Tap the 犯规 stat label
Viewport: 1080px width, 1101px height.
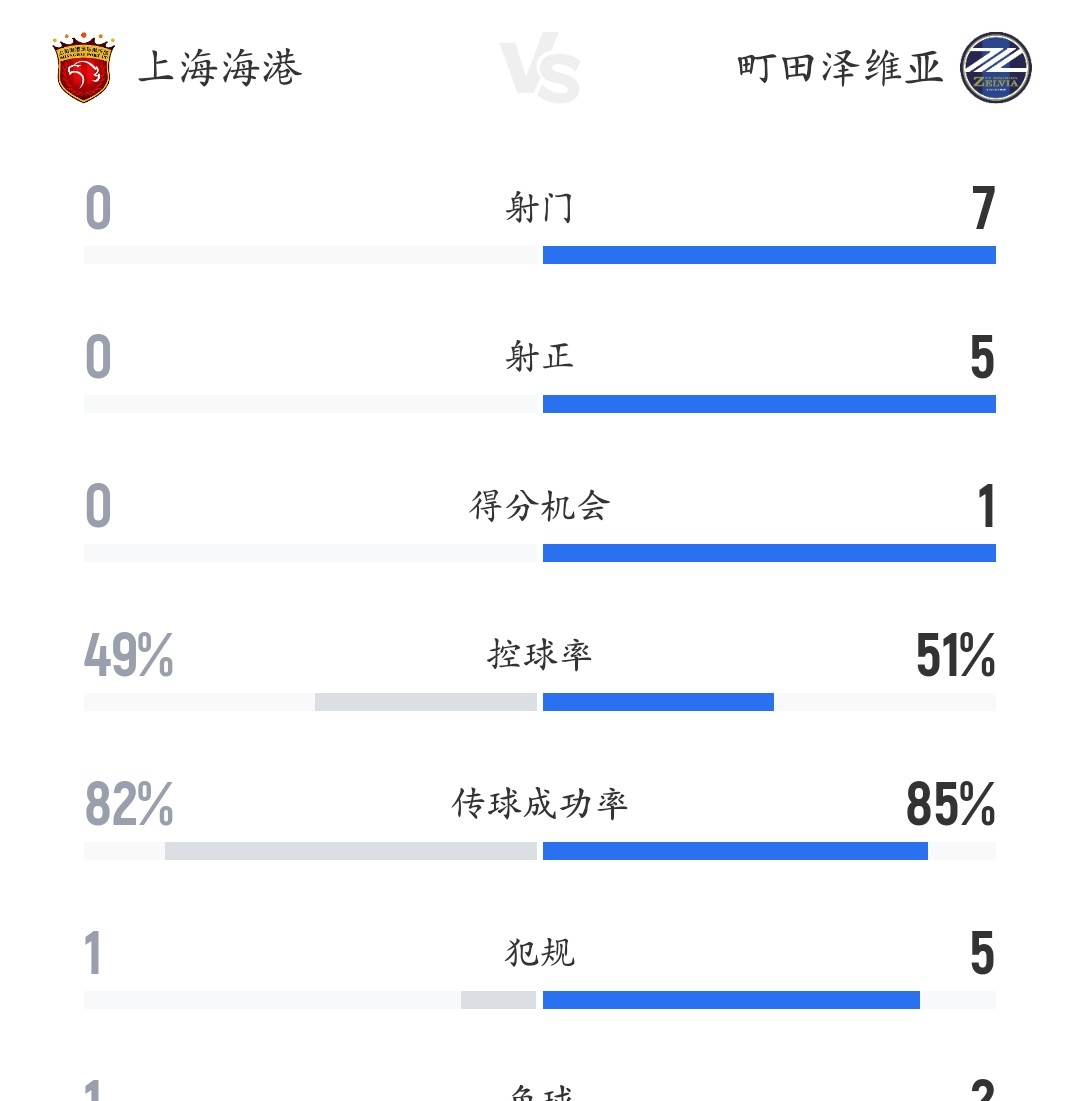point(540,953)
